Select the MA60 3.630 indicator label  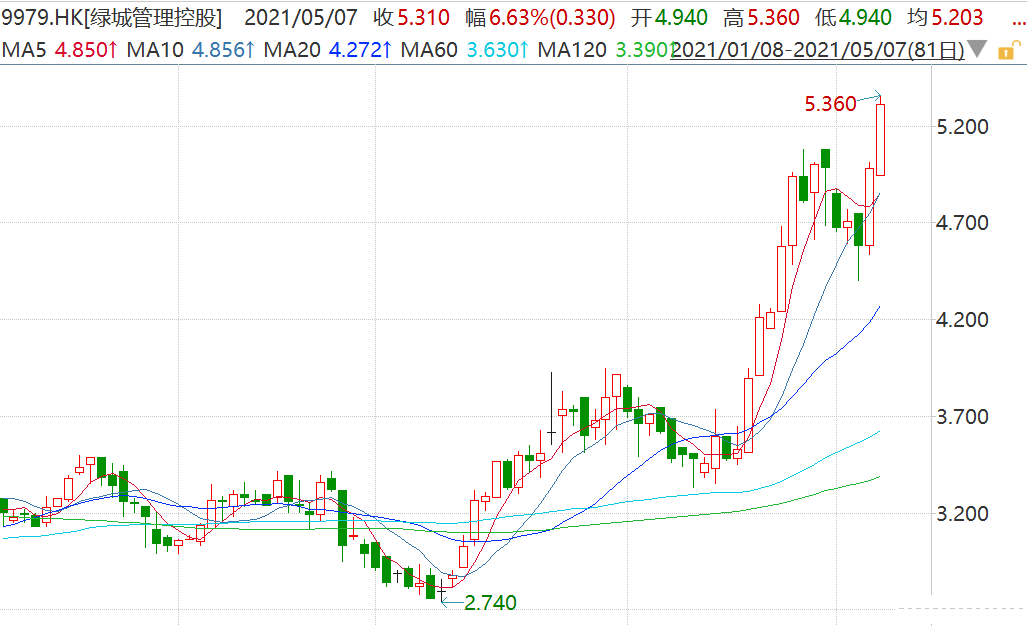[x=464, y=50]
